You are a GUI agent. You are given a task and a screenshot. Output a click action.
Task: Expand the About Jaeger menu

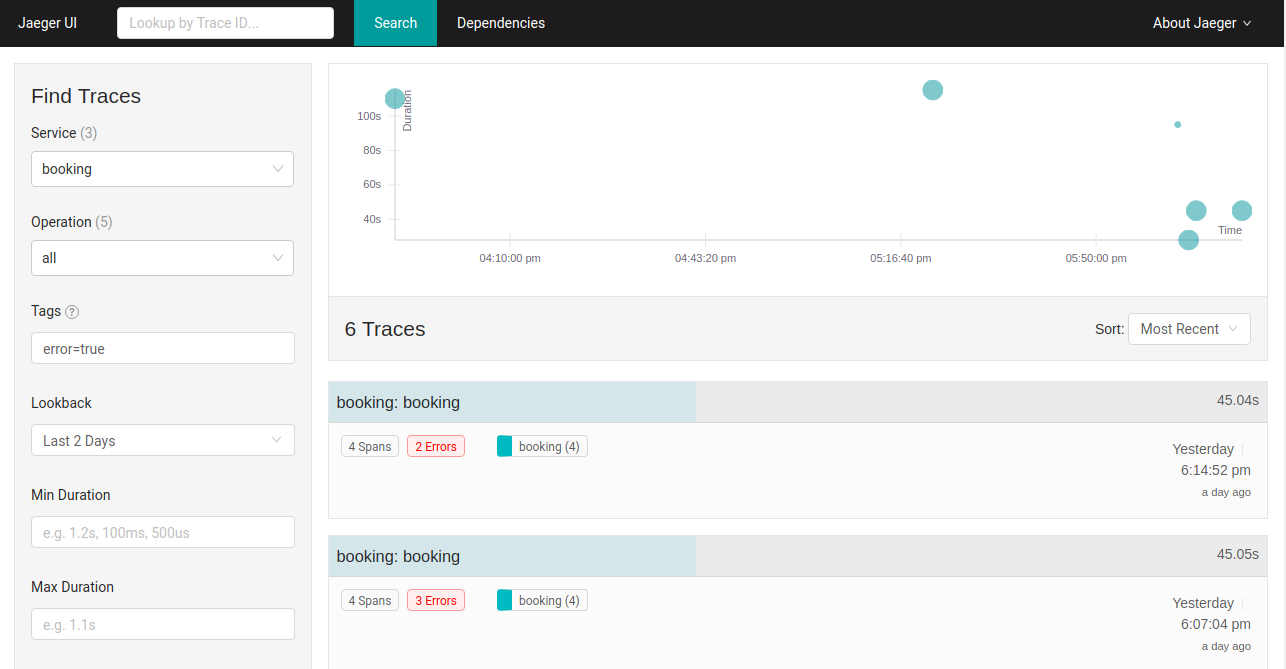pyautogui.click(x=1195, y=23)
